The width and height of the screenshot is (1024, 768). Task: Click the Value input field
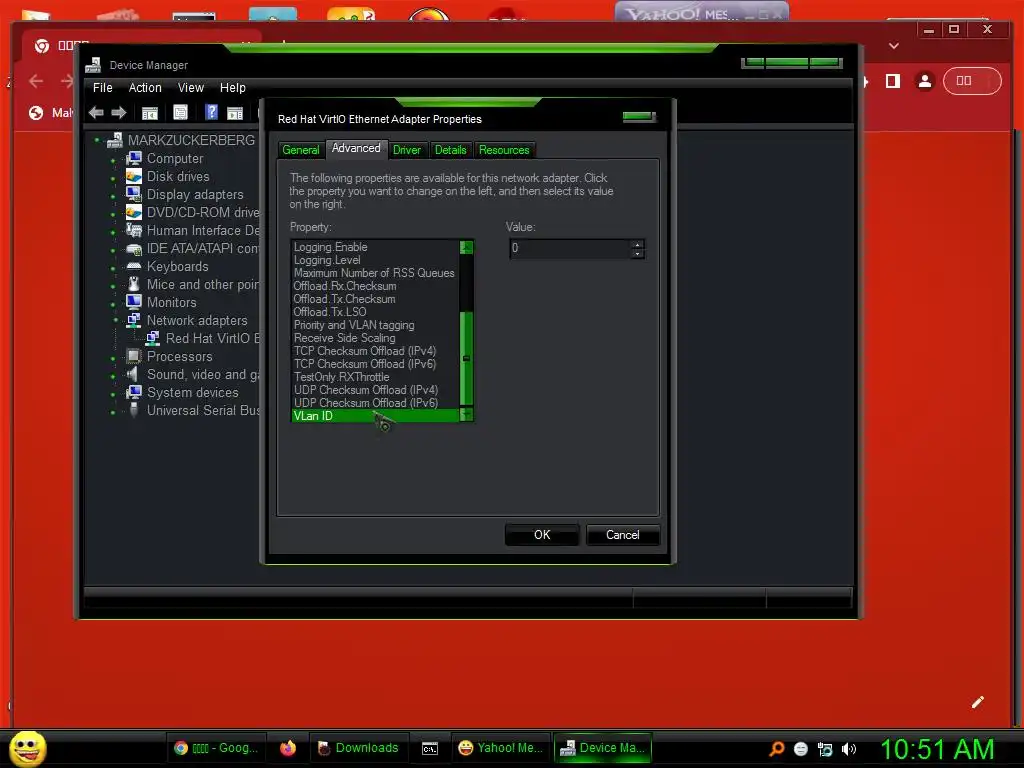(x=570, y=248)
